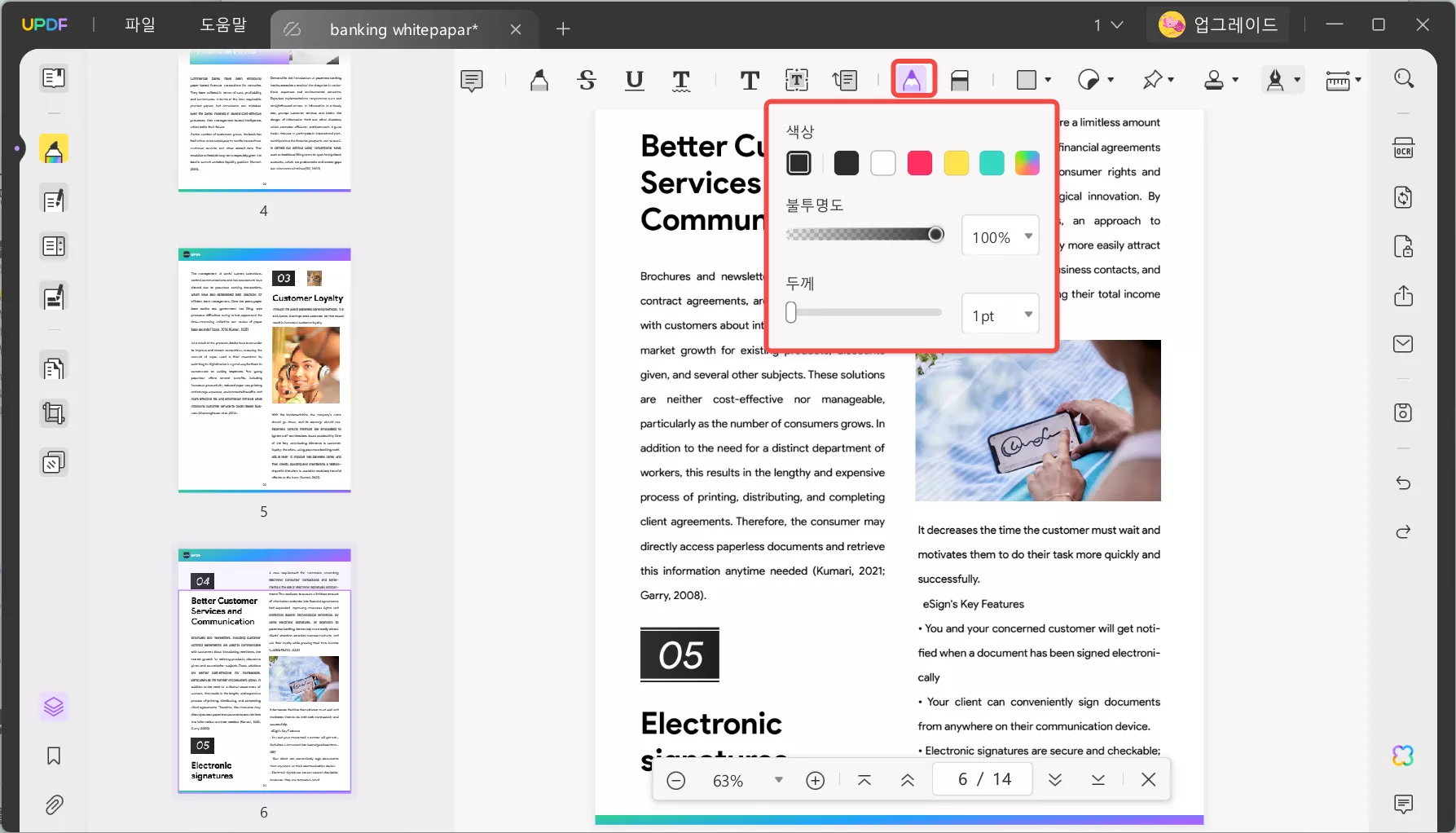Pick the white color swatch
This screenshot has height=833, width=1456.
pyautogui.click(x=883, y=163)
